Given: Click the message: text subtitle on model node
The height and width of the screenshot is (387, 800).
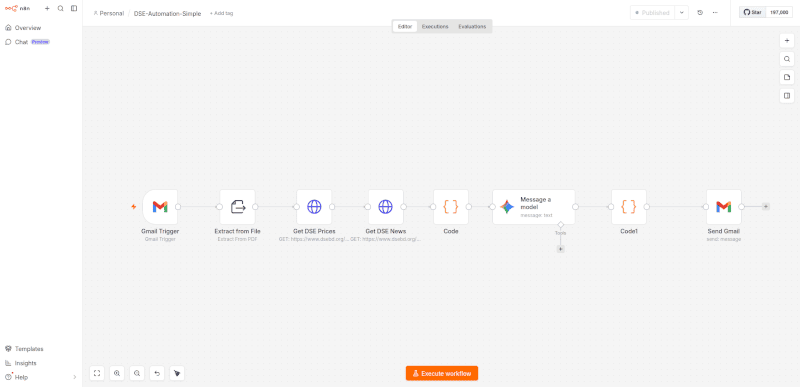Looking at the screenshot, I should pyautogui.click(x=536, y=215).
